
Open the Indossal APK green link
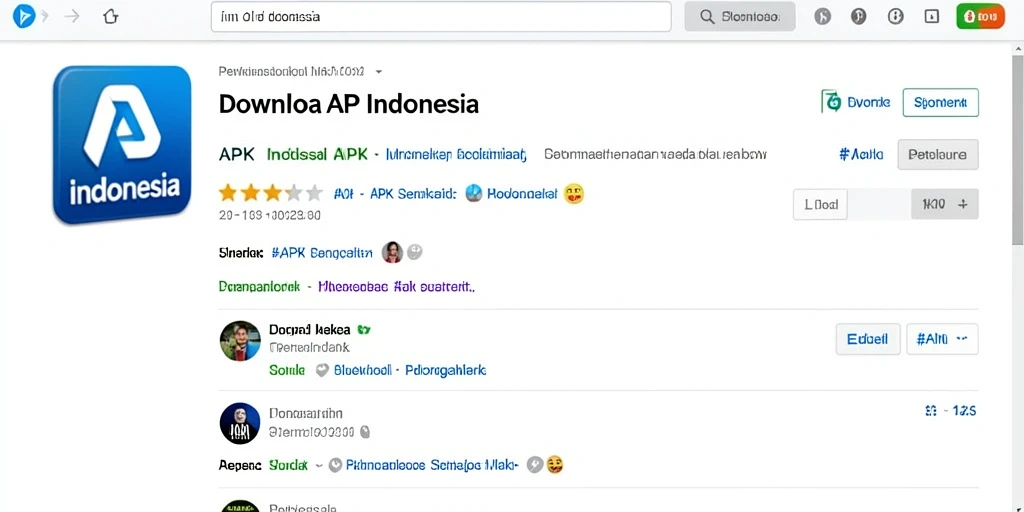[x=317, y=154]
